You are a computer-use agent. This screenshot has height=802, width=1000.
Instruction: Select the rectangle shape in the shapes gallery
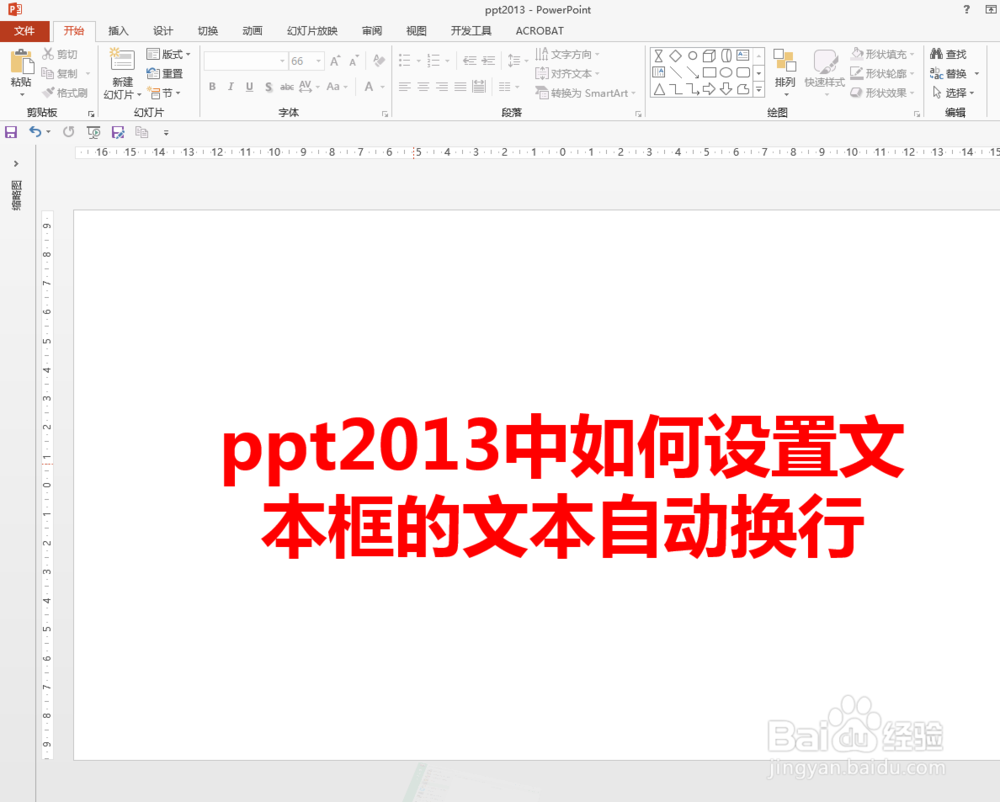(709, 73)
